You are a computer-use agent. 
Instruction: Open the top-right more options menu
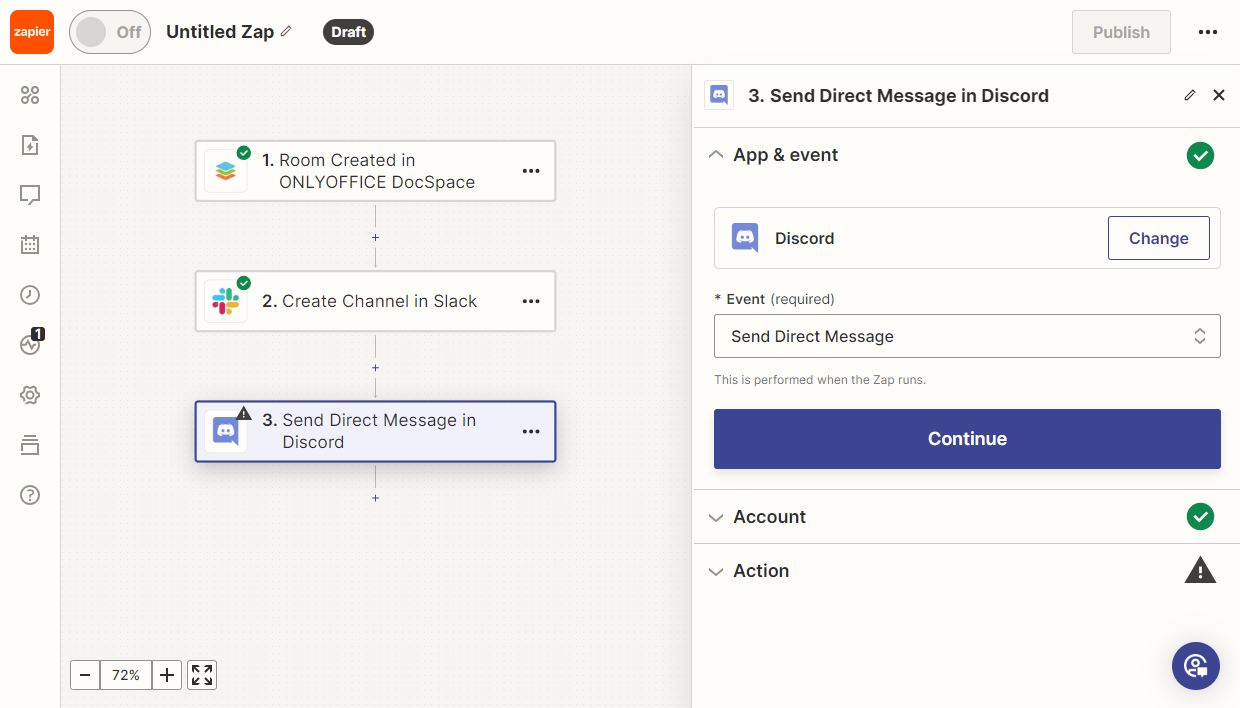(1207, 32)
